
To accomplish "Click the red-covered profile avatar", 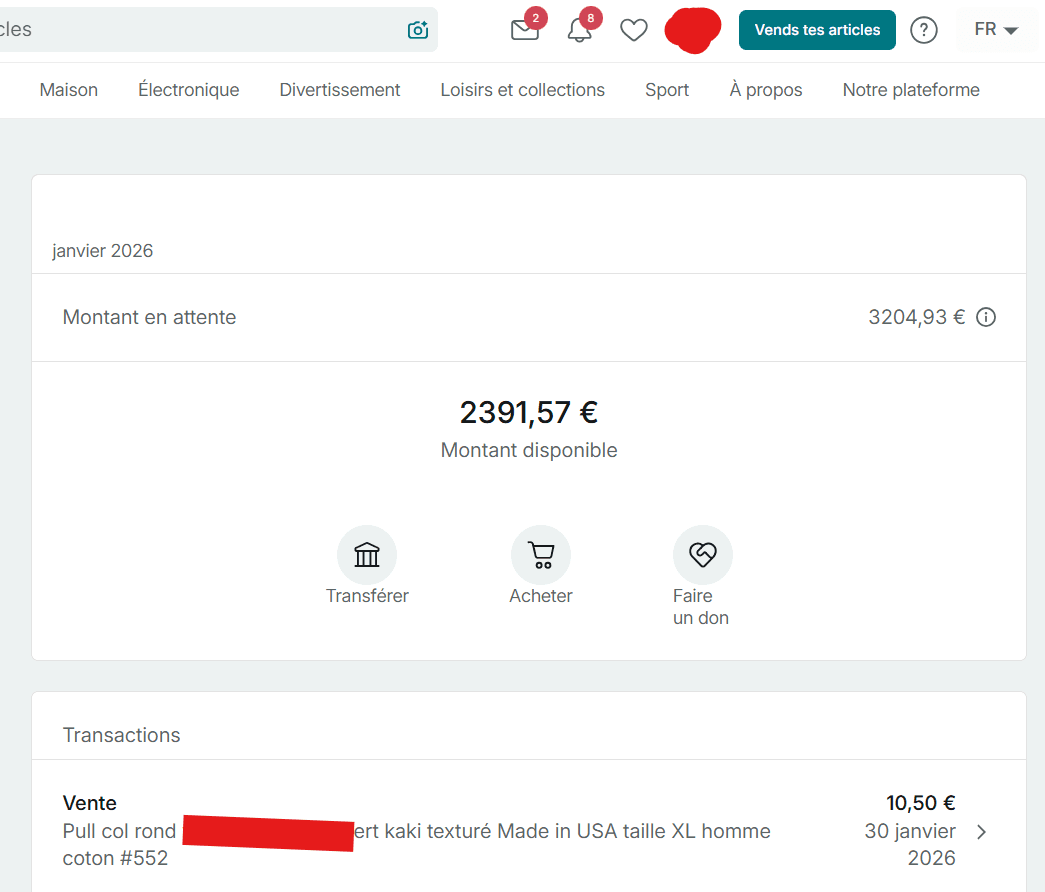I will click(x=693, y=30).
